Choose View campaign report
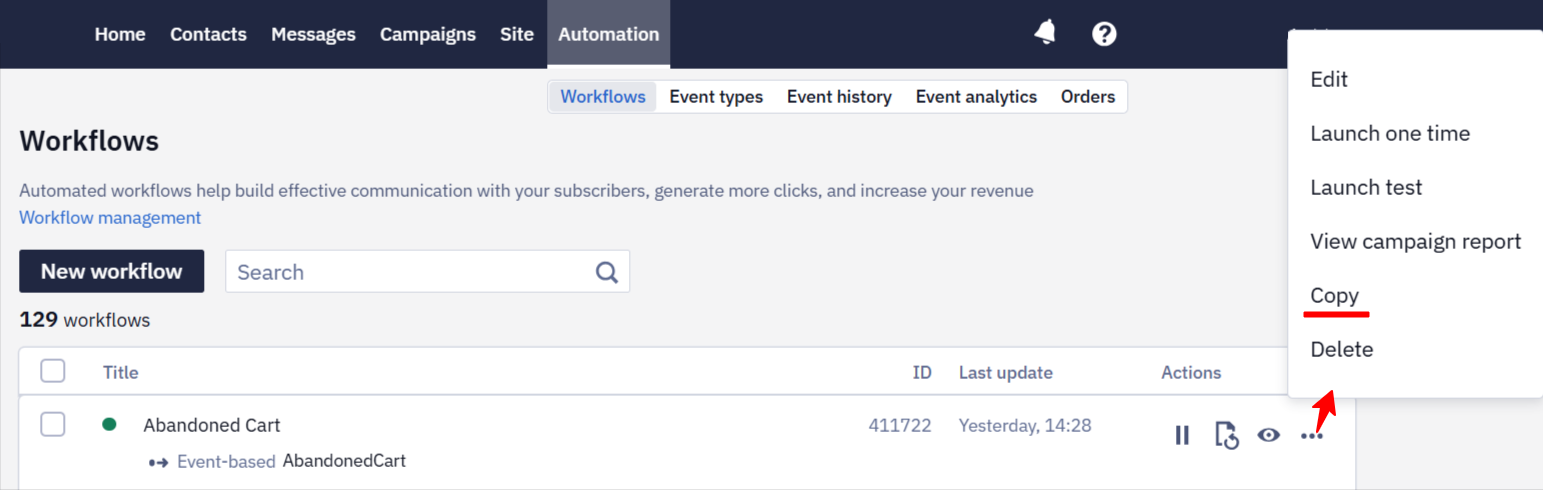This screenshot has width=1543, height=490. pos(1416,241)
